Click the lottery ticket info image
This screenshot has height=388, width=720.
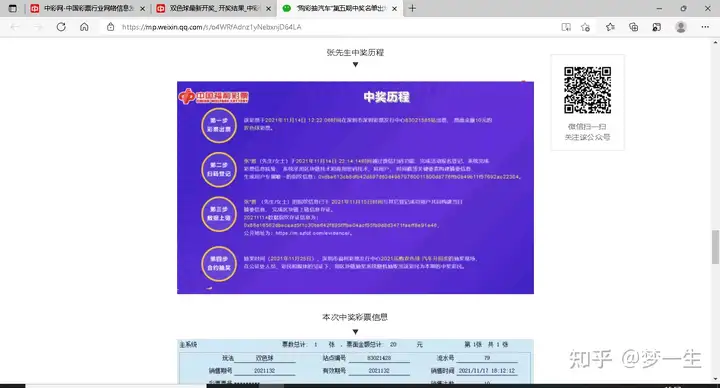355,361
